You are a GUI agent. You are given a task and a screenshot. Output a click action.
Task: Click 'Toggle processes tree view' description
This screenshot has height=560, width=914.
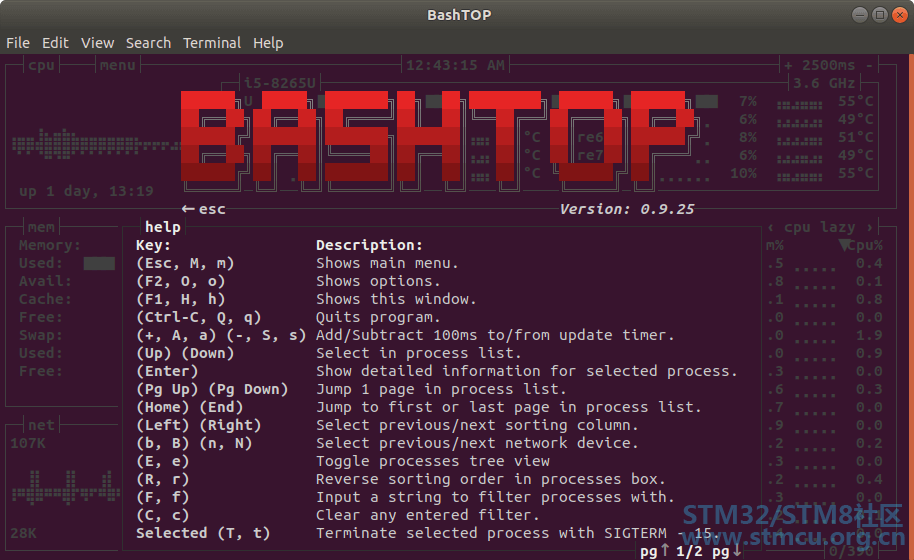point(433,462)
